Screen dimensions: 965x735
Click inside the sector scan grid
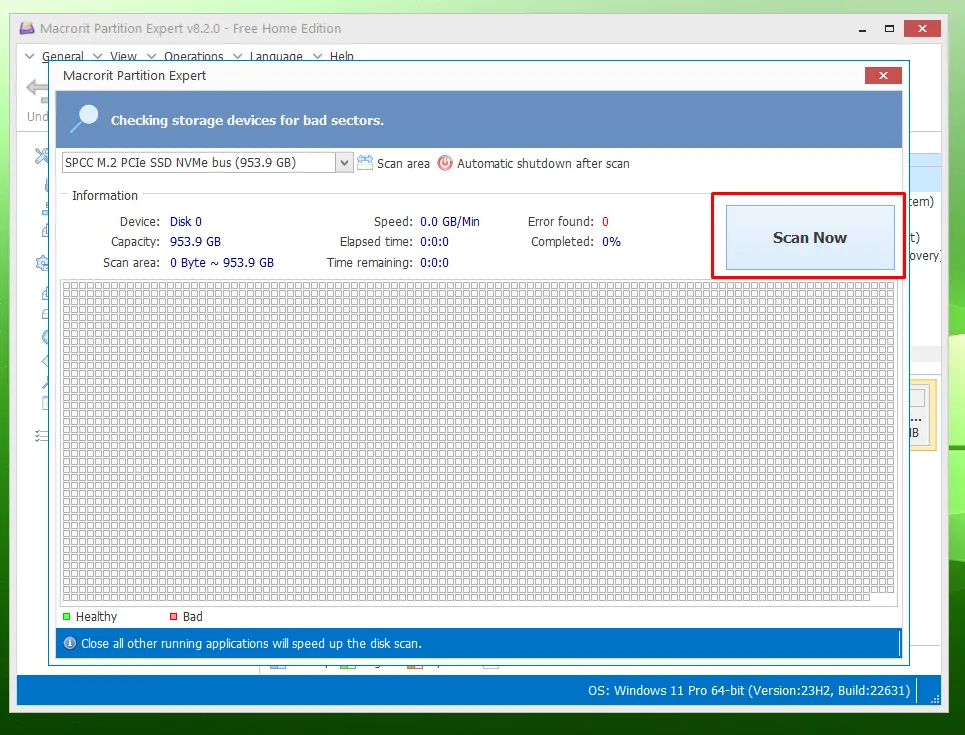tap(480, 440)
